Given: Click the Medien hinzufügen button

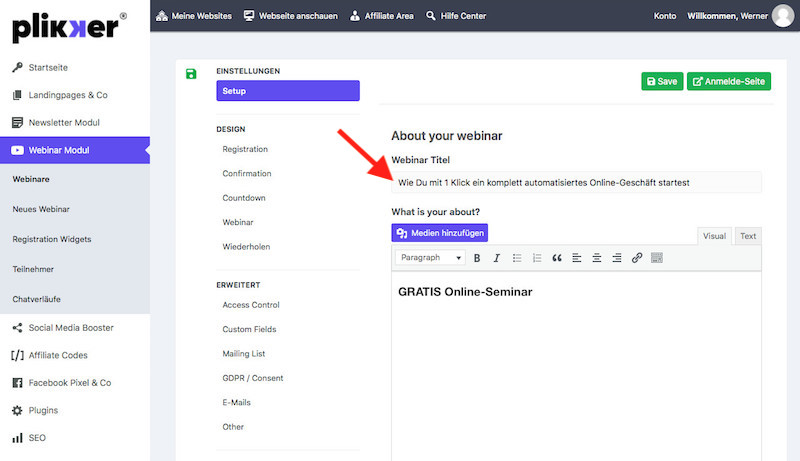Looking at the screenshot, I should point(439,233).
